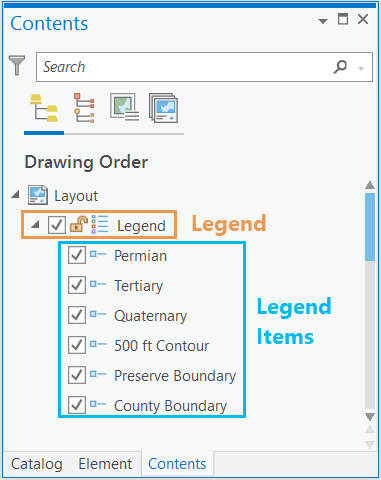The image size is (381, 480).
Task: Click the 500 ft Contour item icon
Action: [x=98, y=344]
